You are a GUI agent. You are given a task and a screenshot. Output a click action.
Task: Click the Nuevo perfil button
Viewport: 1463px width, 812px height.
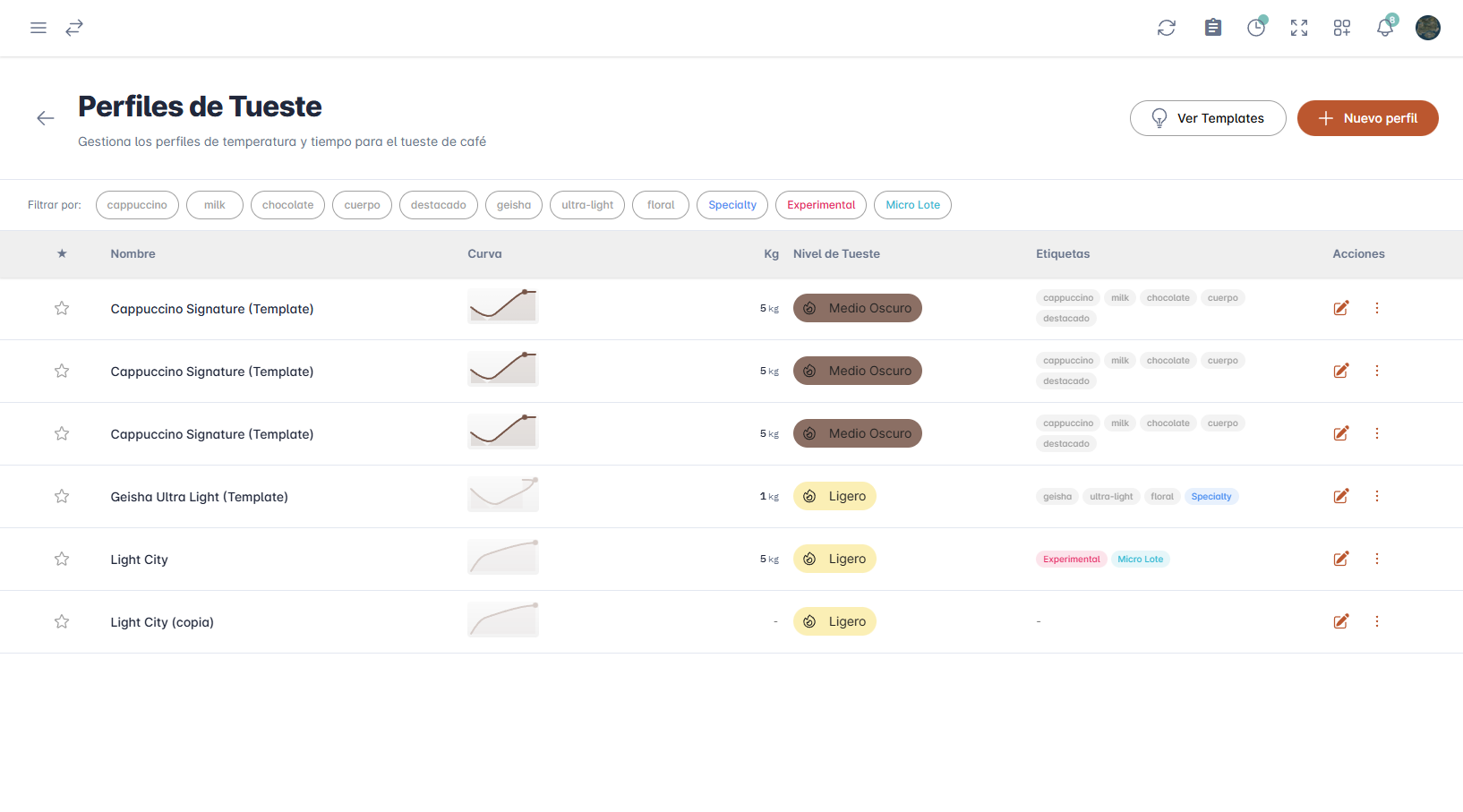click(x=1367, y=118)
